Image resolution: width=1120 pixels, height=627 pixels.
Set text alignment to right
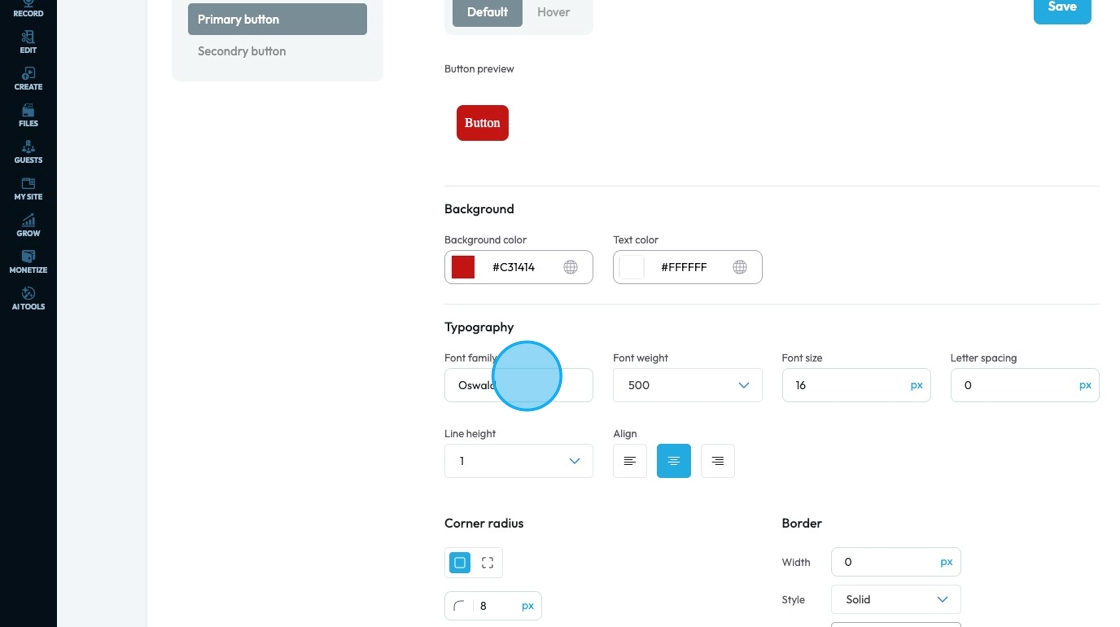click(x=717, y=461)
